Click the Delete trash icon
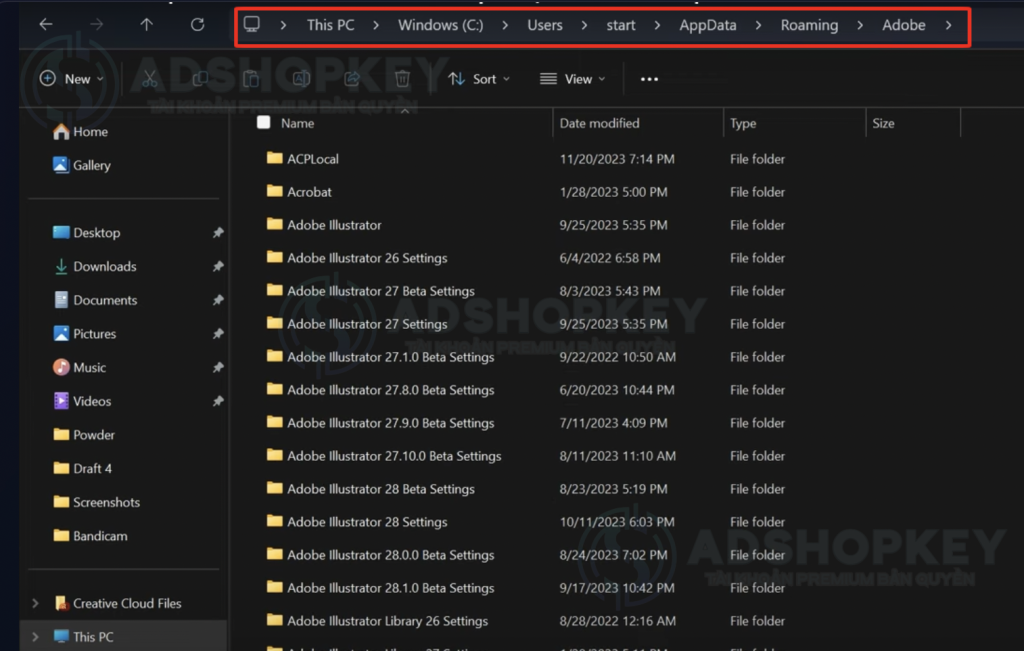Viewport: 1024px width, 651px height. coord(402,79)
